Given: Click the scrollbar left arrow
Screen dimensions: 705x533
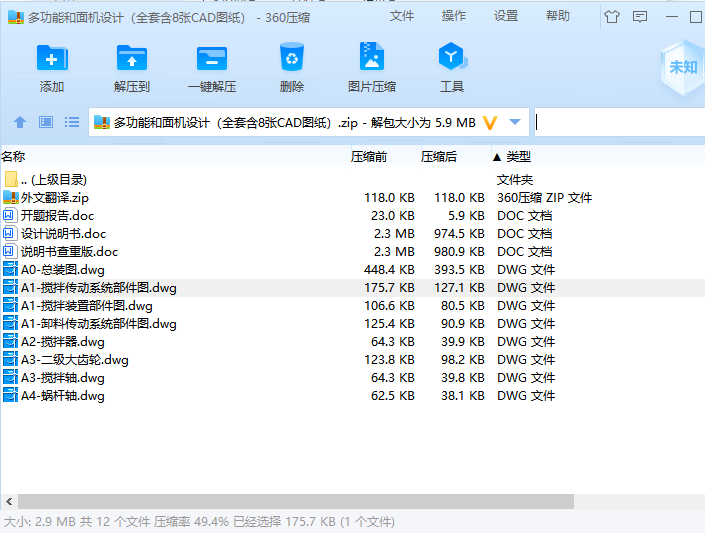Looking at the screenshot, I should click(x=9, y=501).
